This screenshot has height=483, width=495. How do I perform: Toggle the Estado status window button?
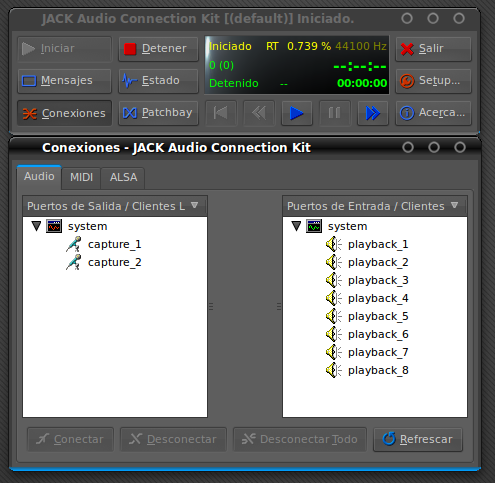click(x=158, y=81)
